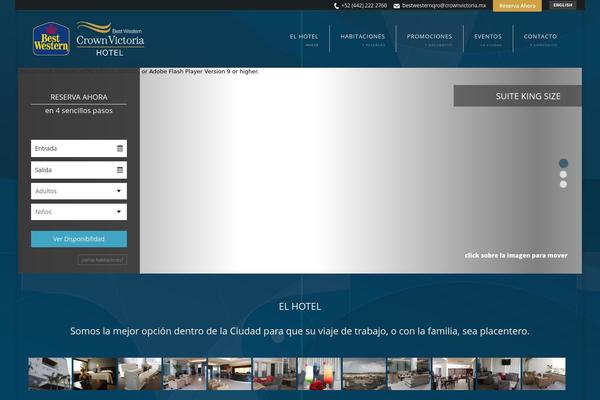Open the hotel exterior facade thumbnail
This screenshot has width=600, height=400.
(50, 374)
